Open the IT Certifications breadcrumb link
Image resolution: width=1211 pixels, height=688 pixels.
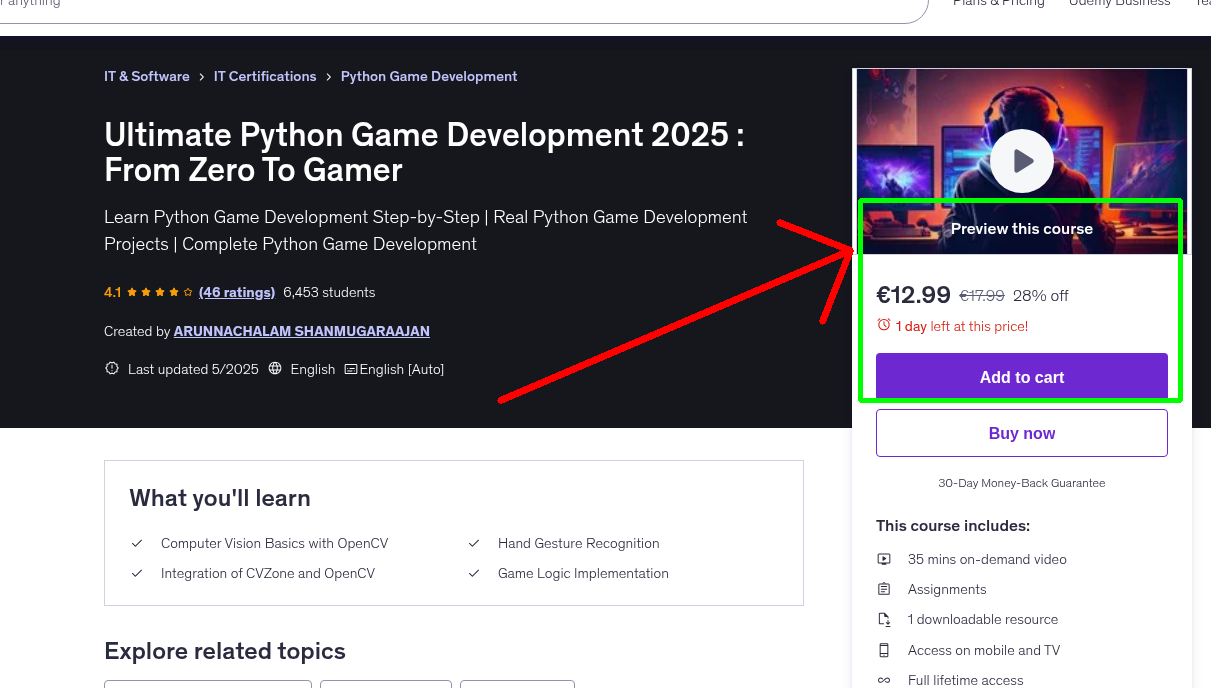(x=265, y=76)
